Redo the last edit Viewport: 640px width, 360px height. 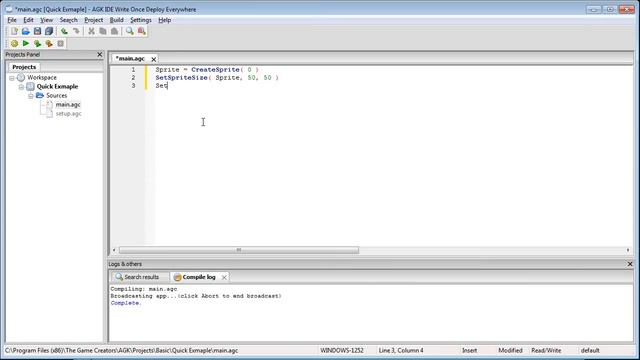(x=76, y=31)
